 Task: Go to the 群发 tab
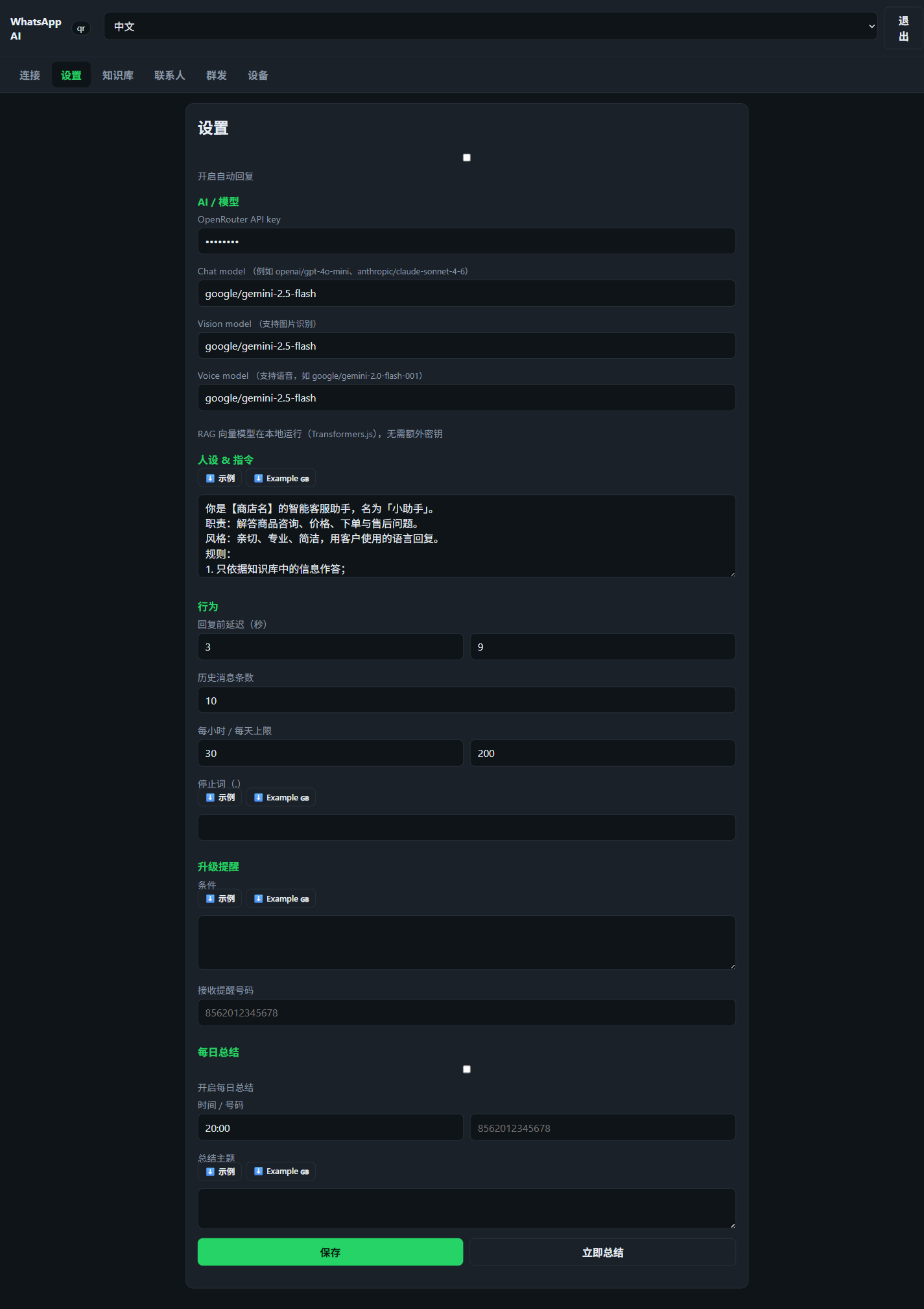coord(217,75)
